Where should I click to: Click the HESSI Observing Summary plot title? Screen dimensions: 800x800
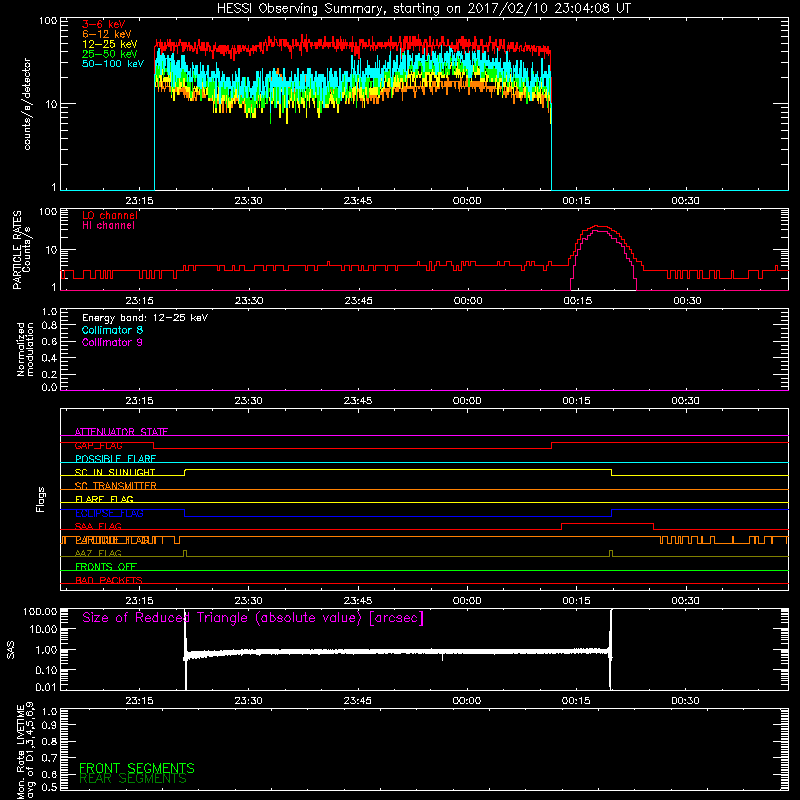(424, 8)
